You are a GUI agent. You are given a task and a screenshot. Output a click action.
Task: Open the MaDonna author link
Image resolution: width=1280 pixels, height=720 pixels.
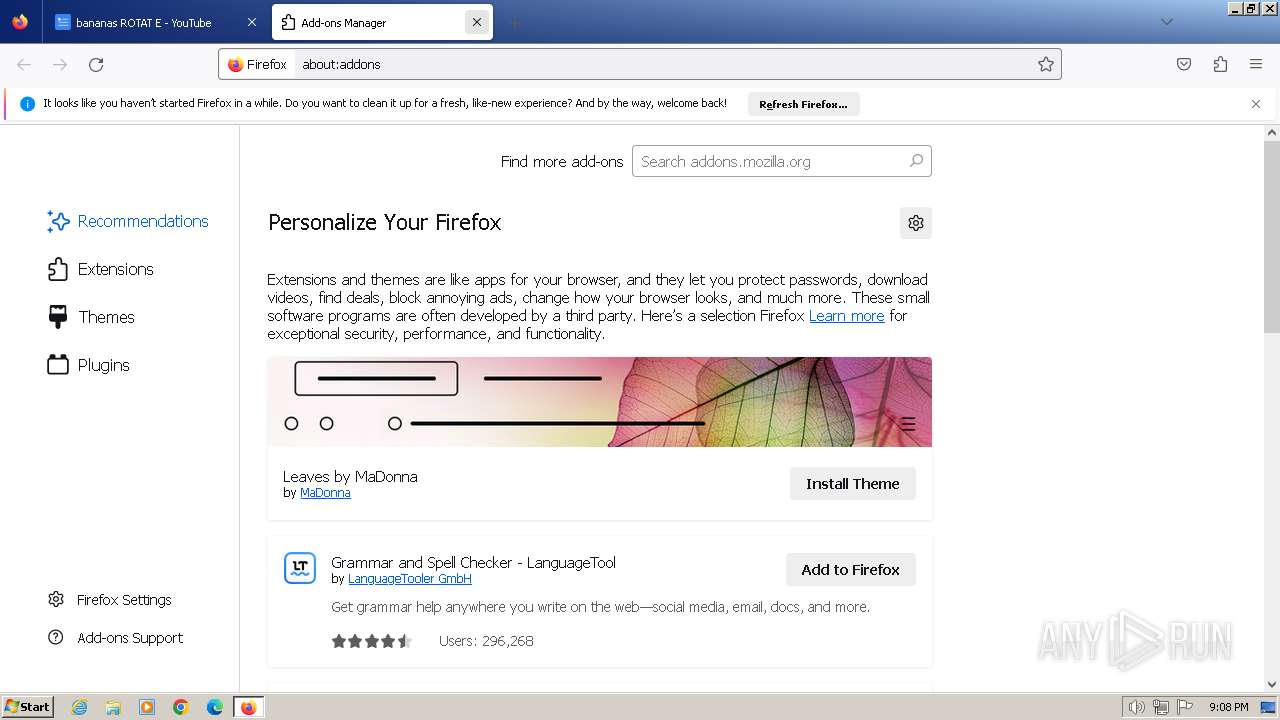click(x=325, y=493)
